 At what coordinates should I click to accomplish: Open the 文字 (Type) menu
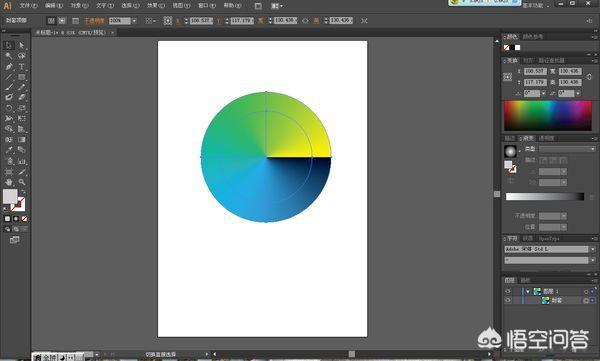coord(105,6)
